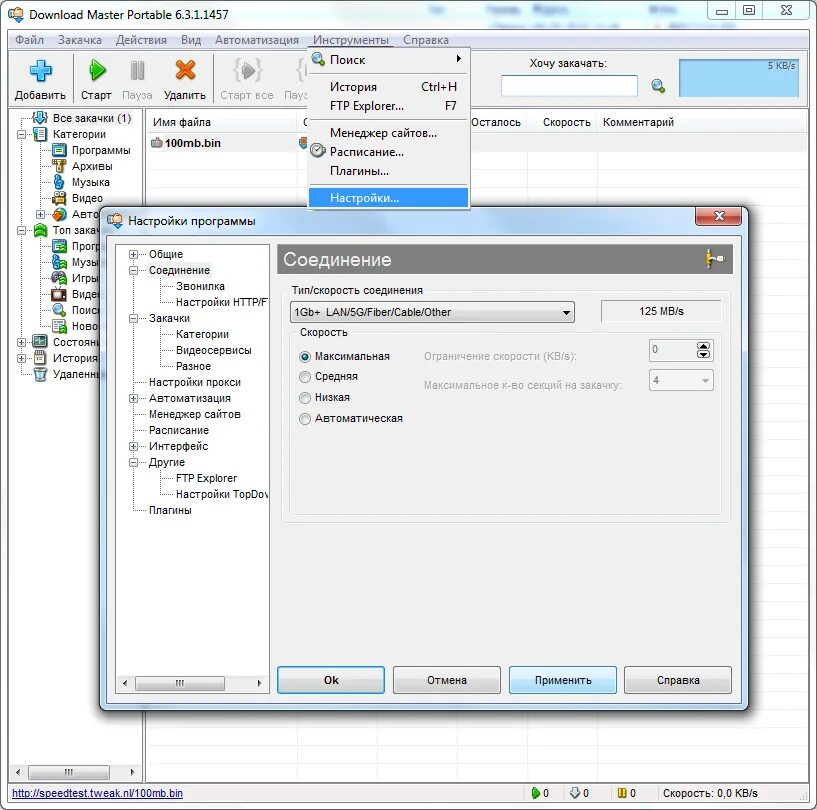Open max sections per download dropdown
The image size is (817, 810).
pos(681,380)
